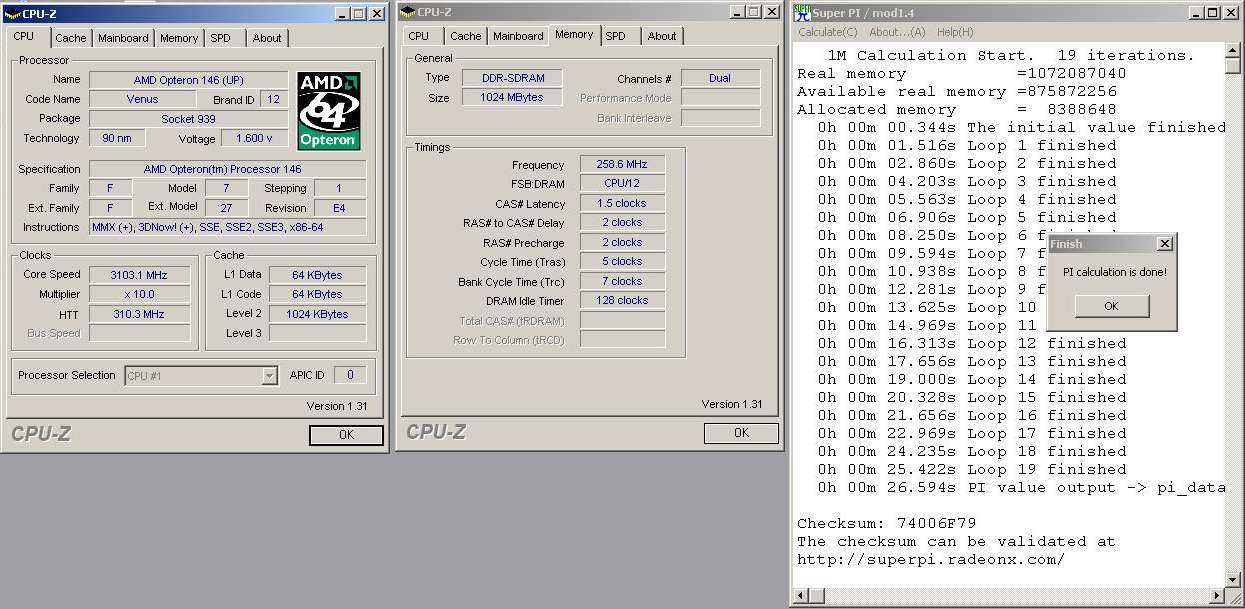
Task: Click Super PI horizontal scrollbar right arrow
Action: coord(1218,598)
